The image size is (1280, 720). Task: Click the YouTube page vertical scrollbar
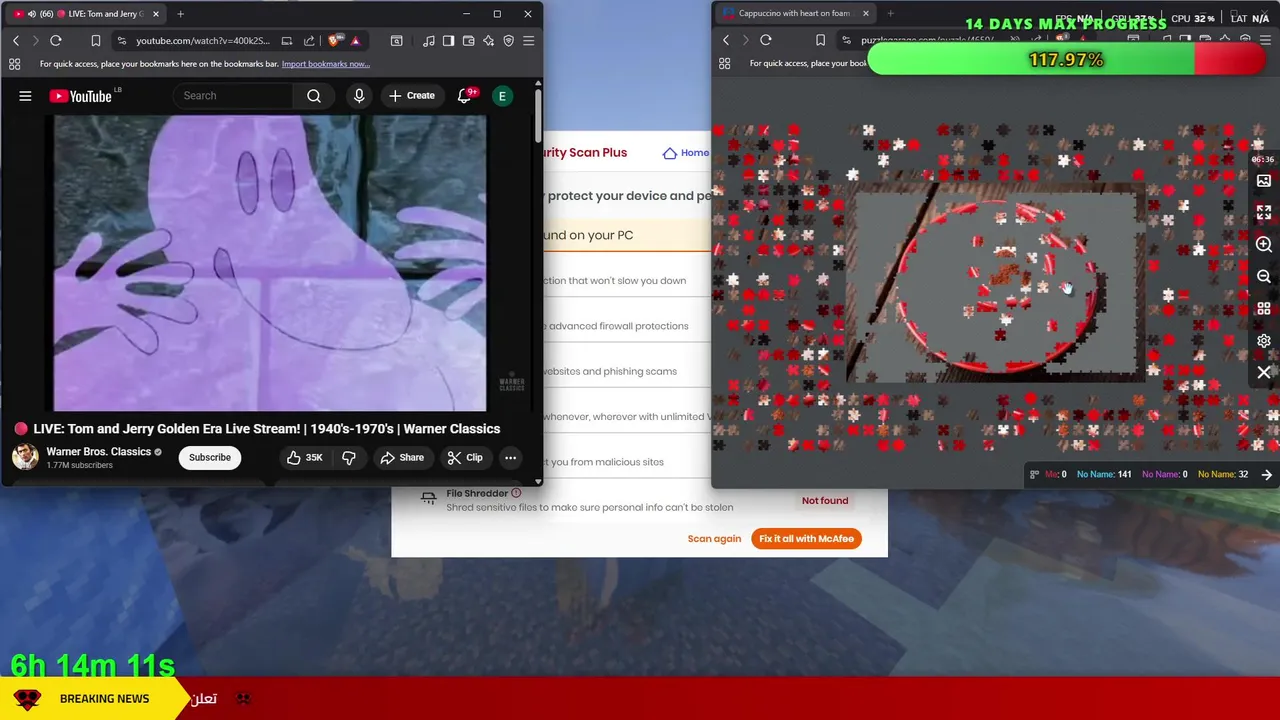pyautogui.click(x=538, y=116)
